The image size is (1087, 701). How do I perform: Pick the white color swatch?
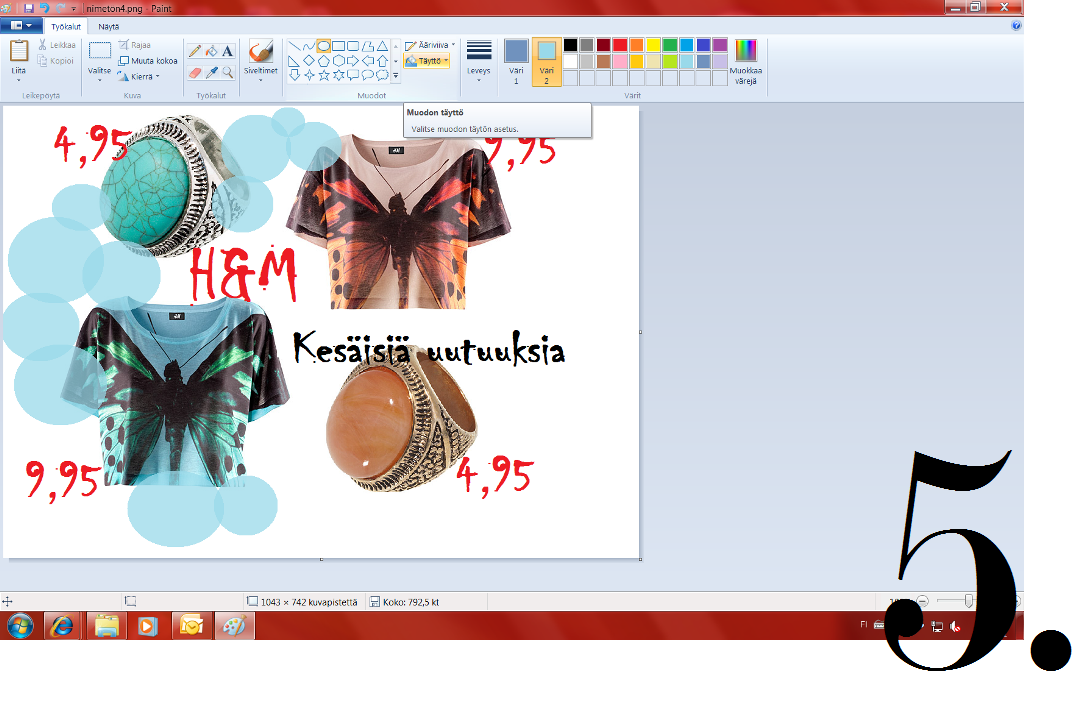point(571,62)
